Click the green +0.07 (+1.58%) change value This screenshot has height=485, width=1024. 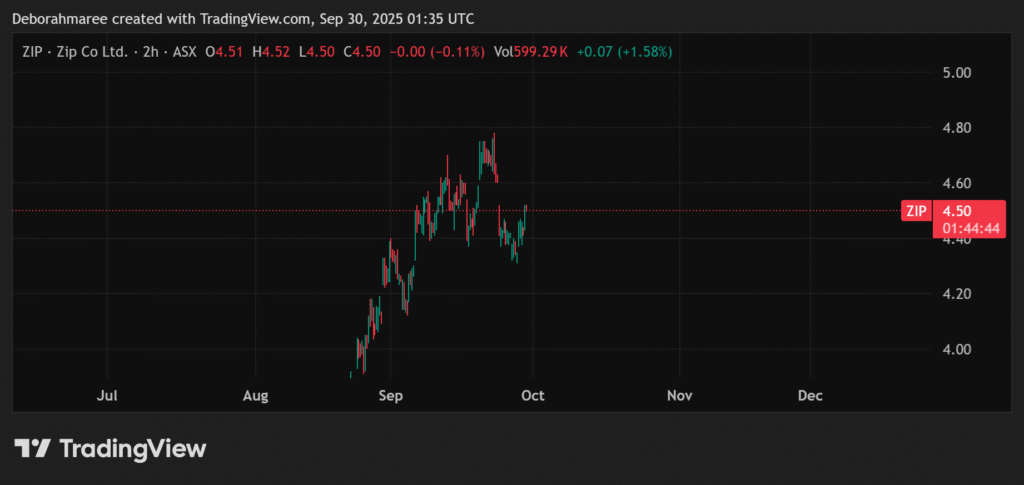point(625,51)
